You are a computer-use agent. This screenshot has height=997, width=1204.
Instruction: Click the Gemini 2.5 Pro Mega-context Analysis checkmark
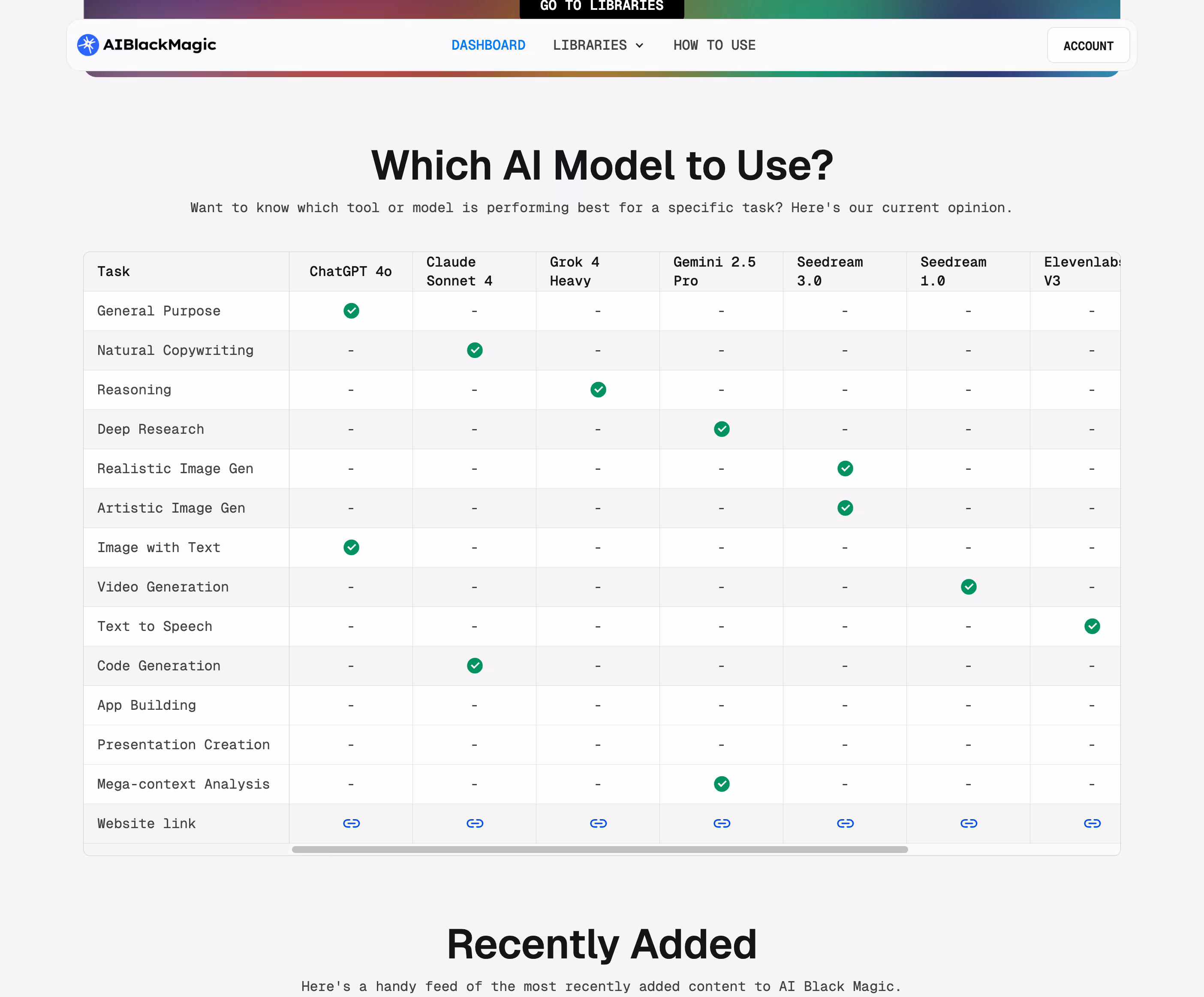coord(721,784)
